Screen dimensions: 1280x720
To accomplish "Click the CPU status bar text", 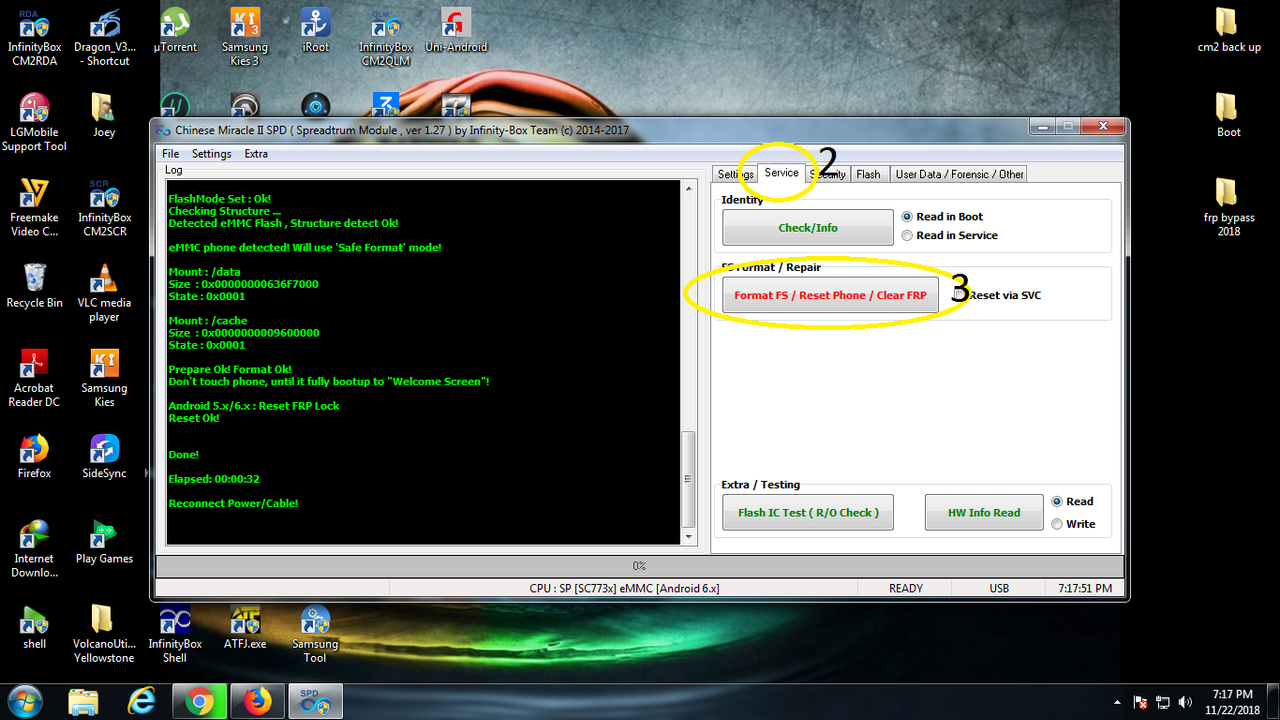I will [624, 589].
